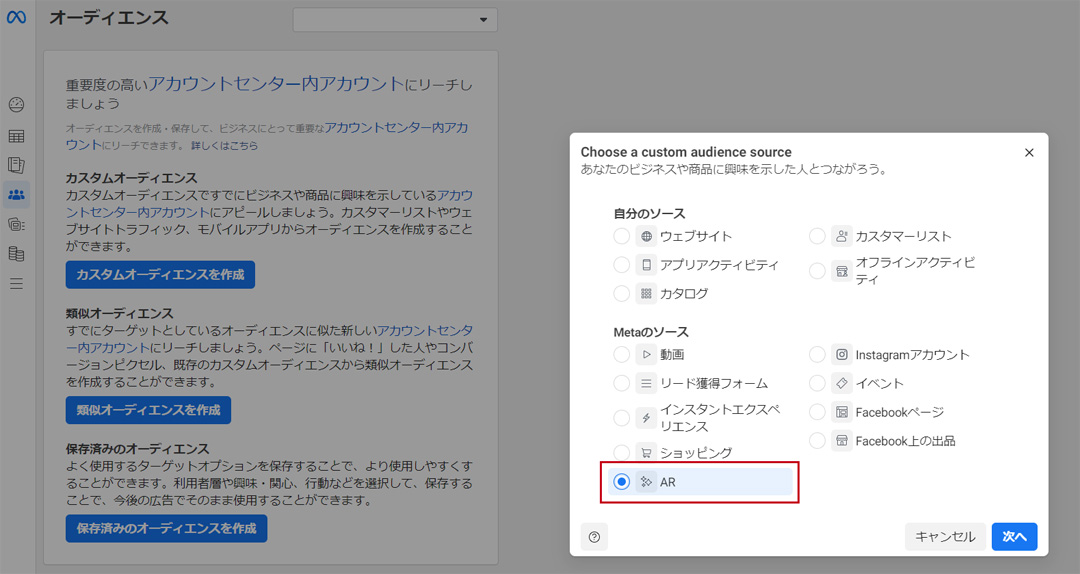Viewport: 1080px width, 574px height.
Task: Select the ウェブサイト radio button
Action: coord(622,237)
